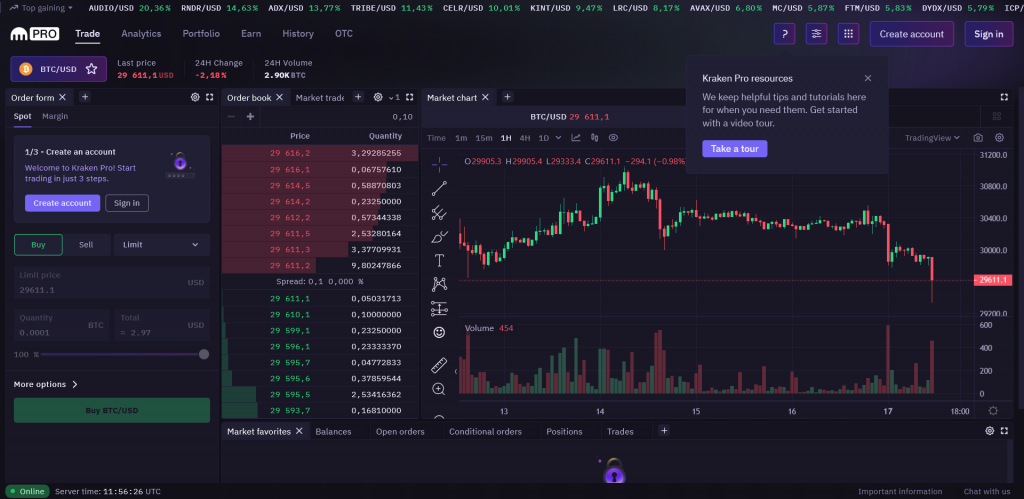Select the XABCD pattern tool
This screenshot has width=1024, height=499.
coord(440,284)
